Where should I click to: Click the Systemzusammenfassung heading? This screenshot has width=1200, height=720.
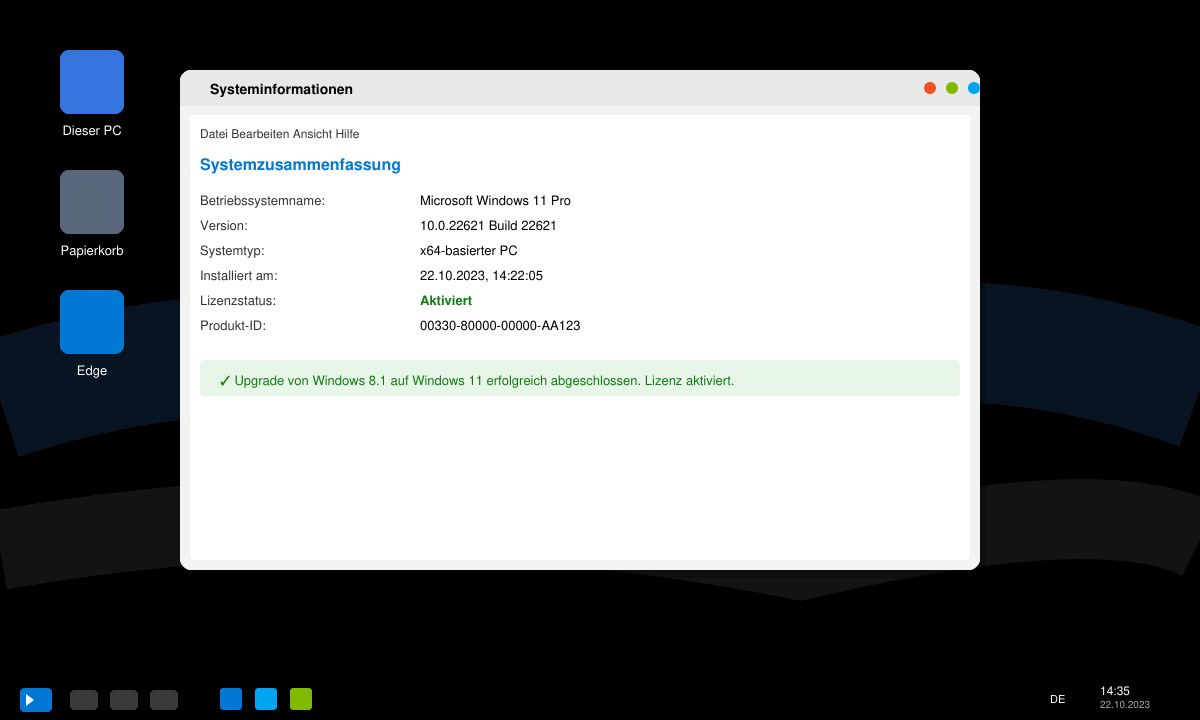(300, 165)
